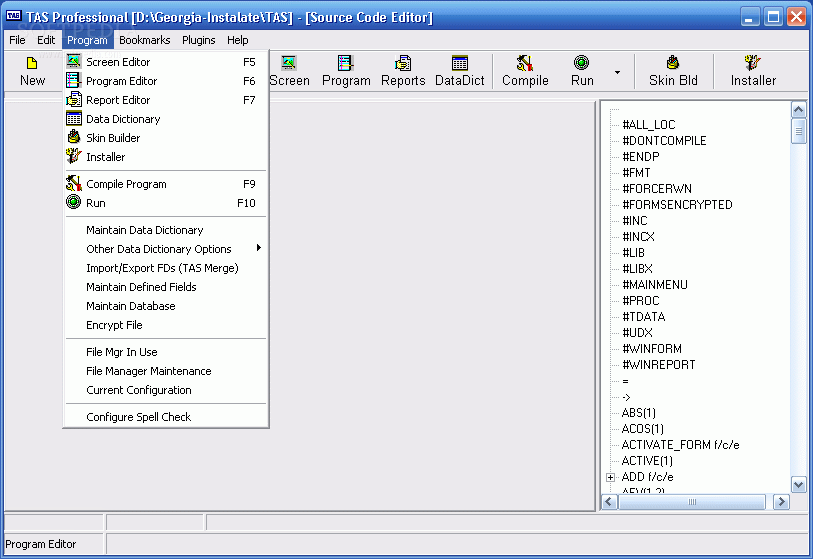813x559 pixels.
Task: Choose Current Configuration menu item
Action: pos(166,390)
